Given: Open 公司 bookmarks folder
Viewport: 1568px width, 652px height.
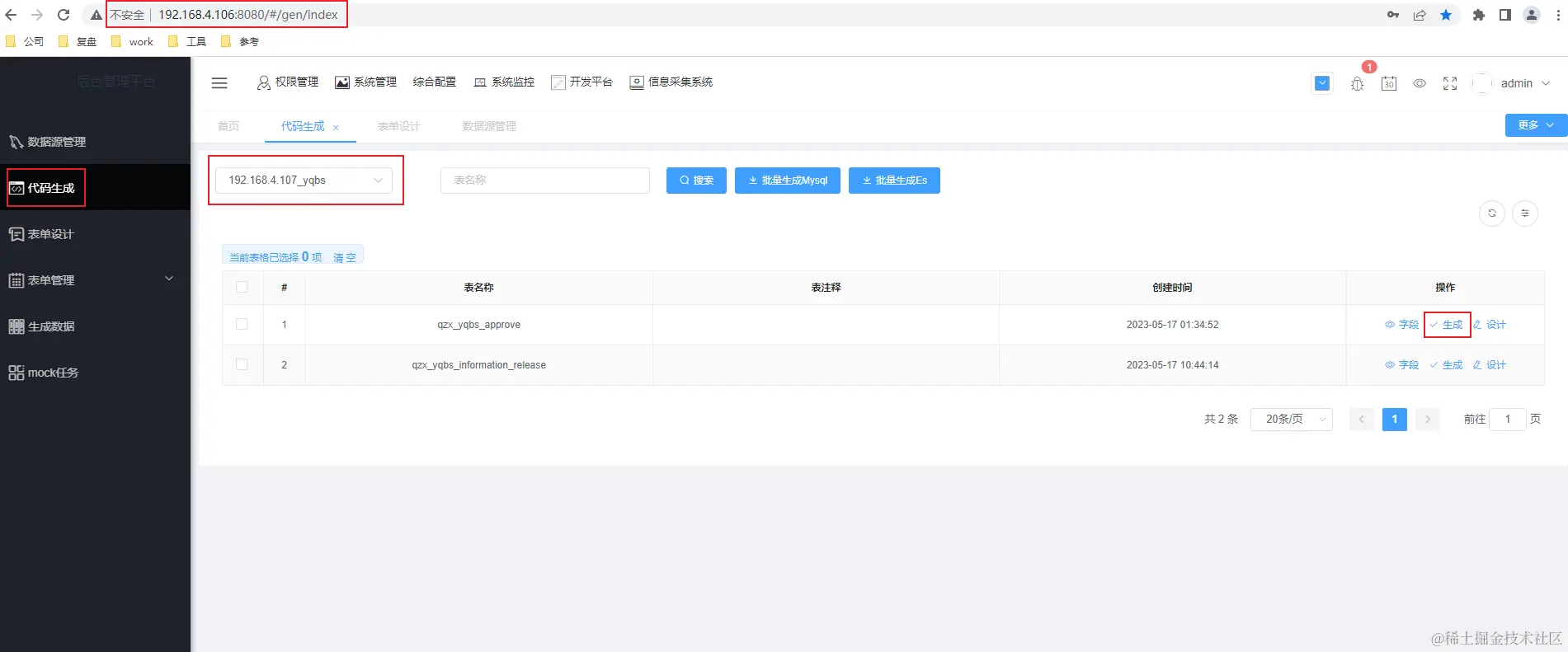Looking at the screenshot, I should tap(25, 41).
